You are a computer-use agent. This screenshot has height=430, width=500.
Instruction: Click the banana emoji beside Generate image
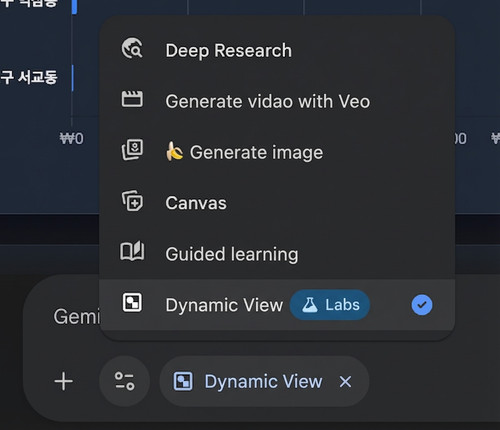coord(174,152)
